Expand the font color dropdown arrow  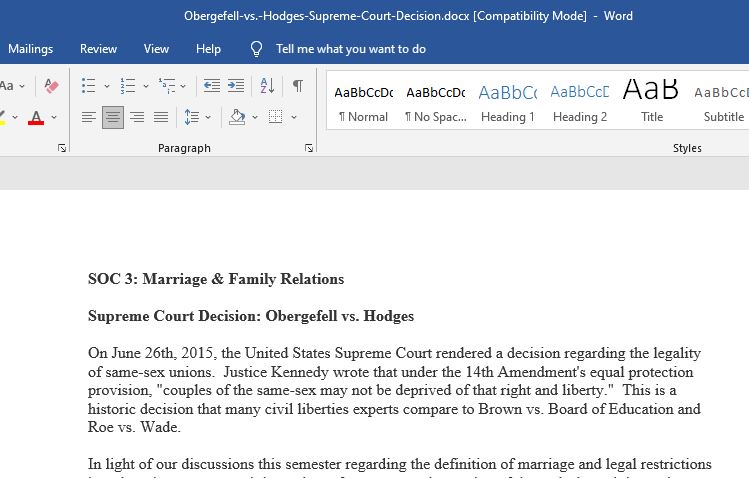click(x=54, y=117)
